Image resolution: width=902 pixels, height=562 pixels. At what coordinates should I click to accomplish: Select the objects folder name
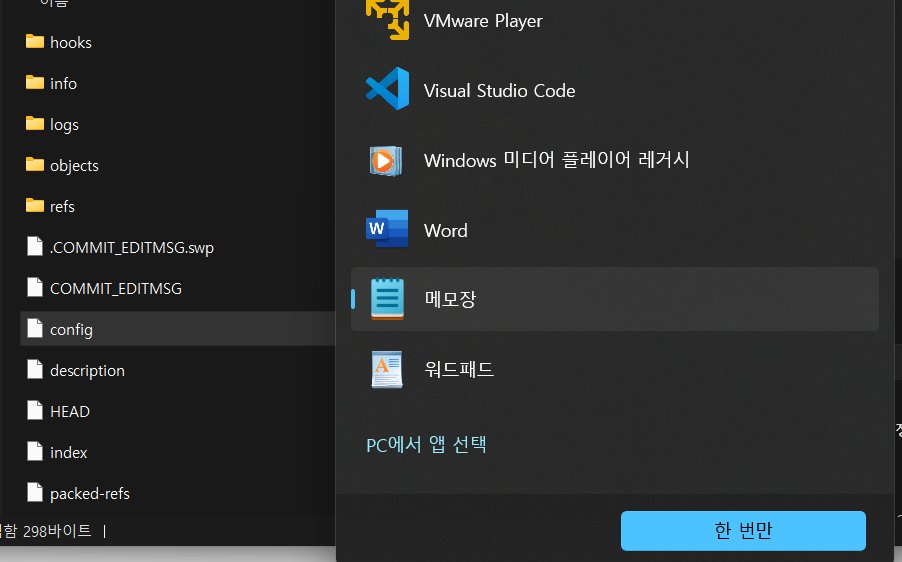coord(74,166)
